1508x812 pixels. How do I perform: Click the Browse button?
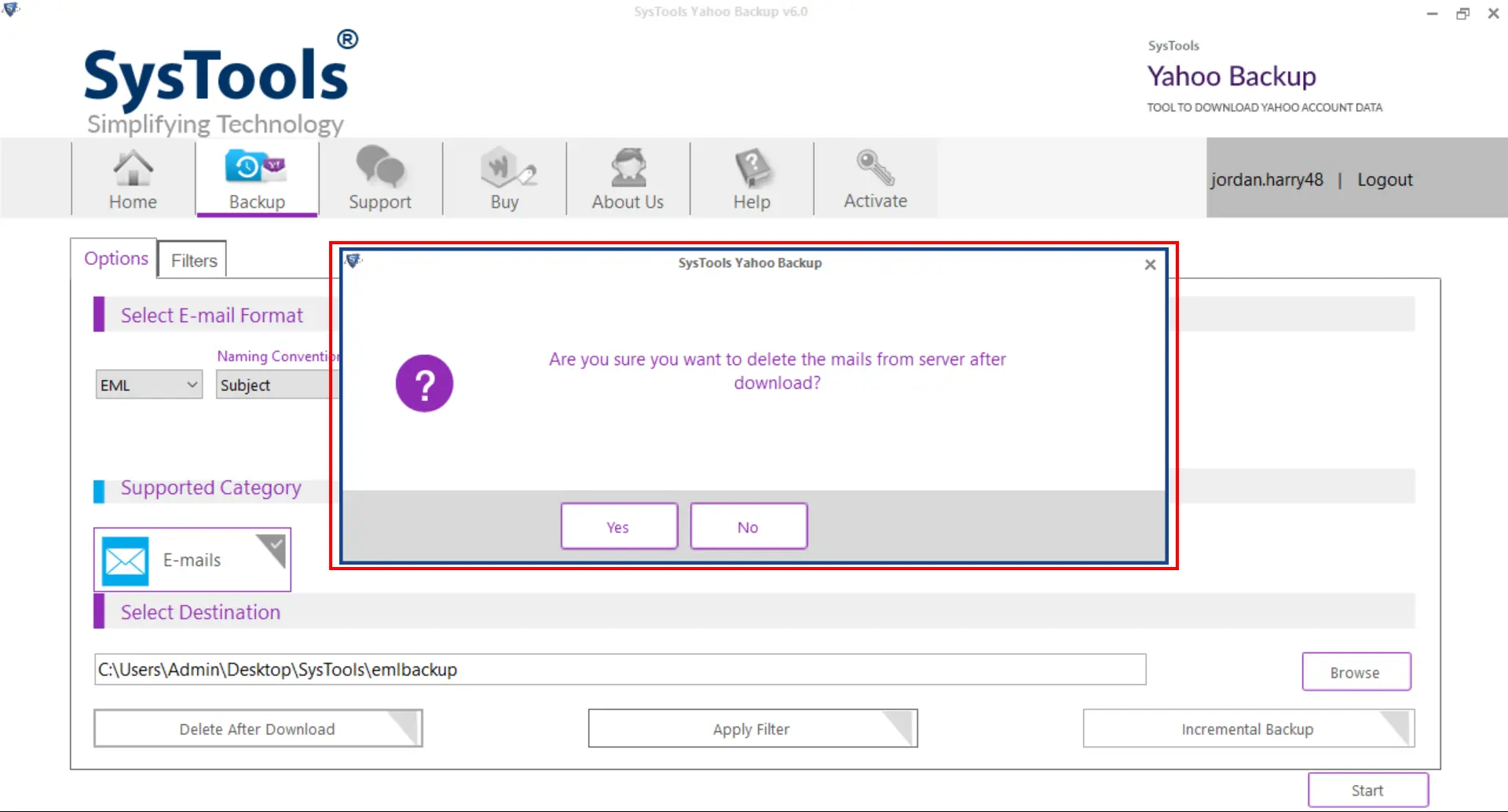click(x=1356, y=672)
